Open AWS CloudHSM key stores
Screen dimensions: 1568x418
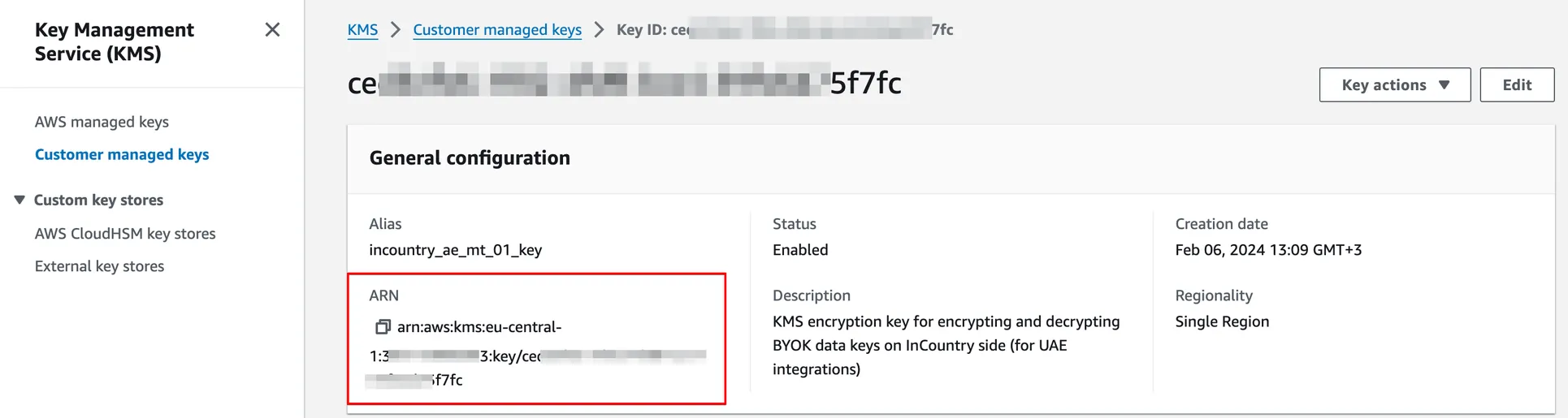click(x=125, y=234)
